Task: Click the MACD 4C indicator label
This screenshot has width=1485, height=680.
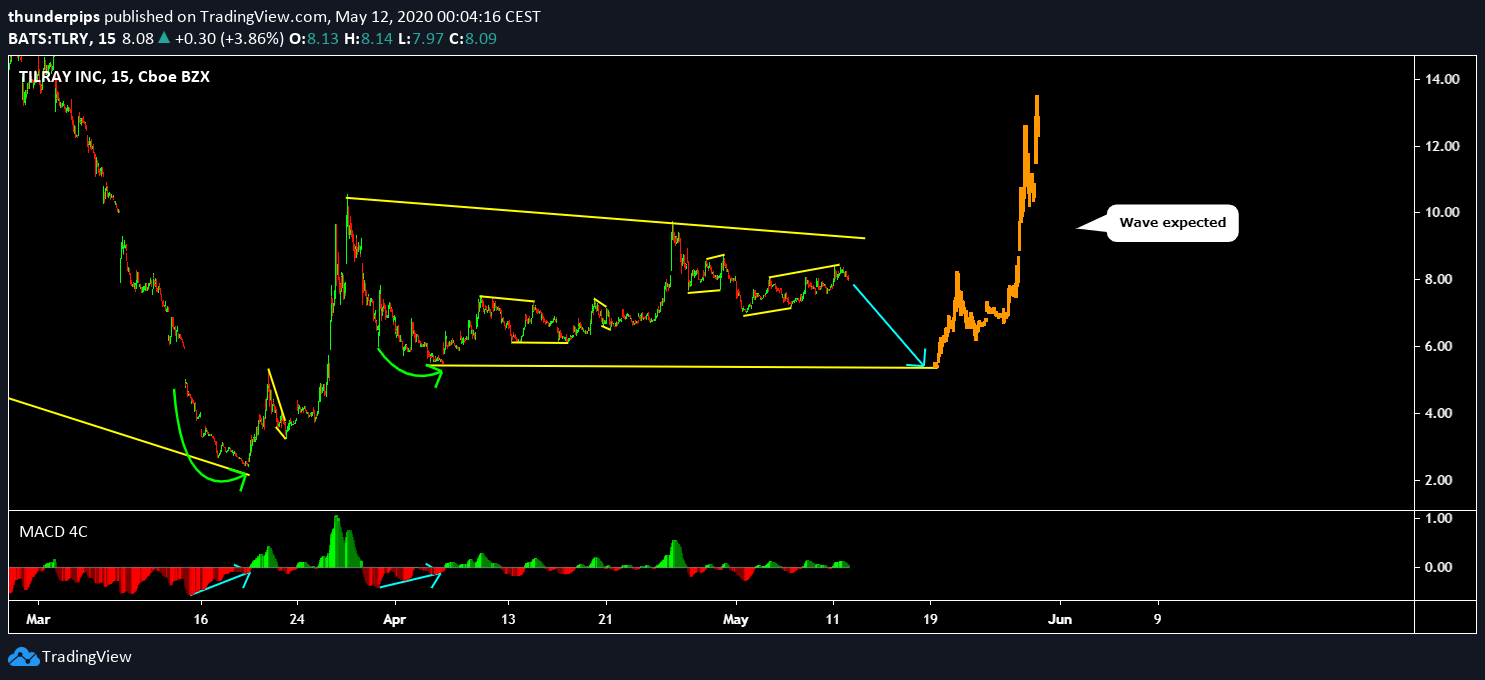Action: point(53,532)
